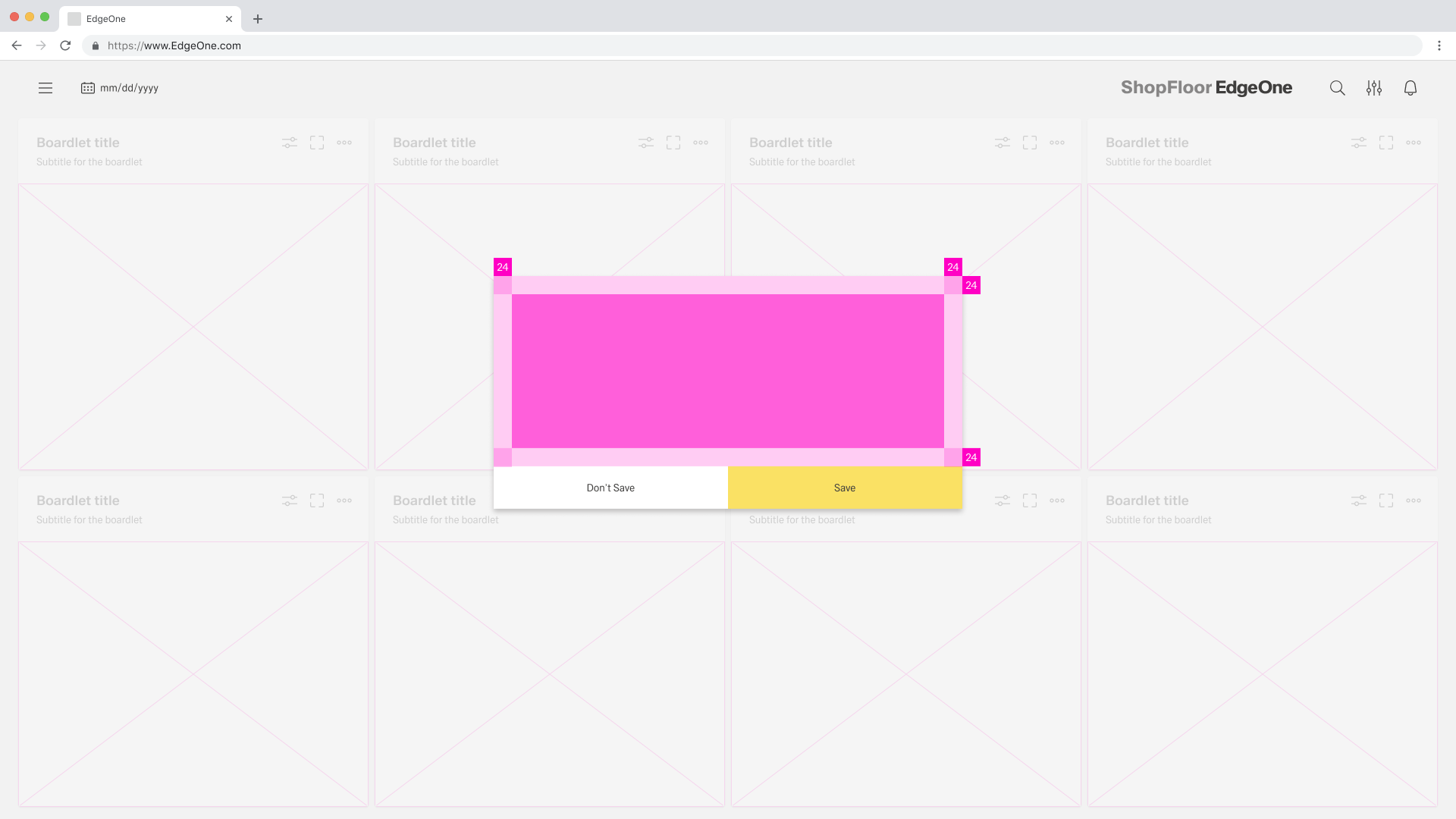Image resolution: width=1456 pixels, height=819 pixels.
Task: Open a new browser tab
Action: (258, 19)
